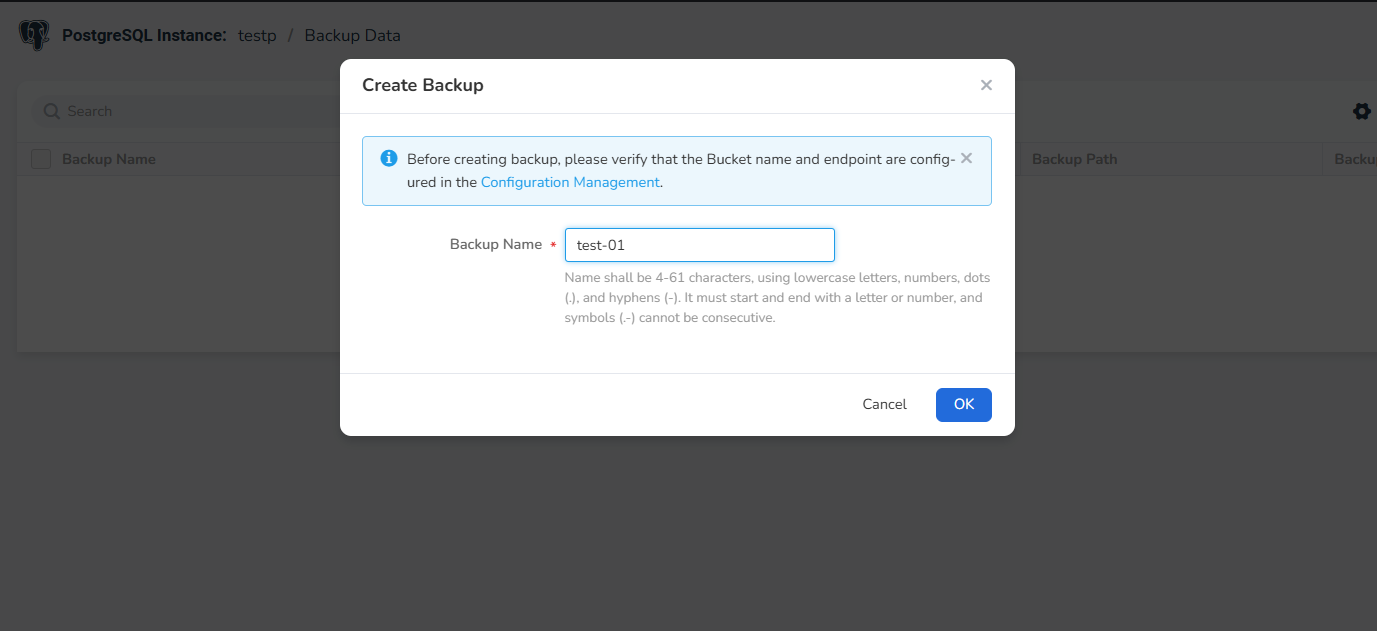Click the Backup Data breadcrumb
This screenshot has height=631, width=1377.
point(352,35)
